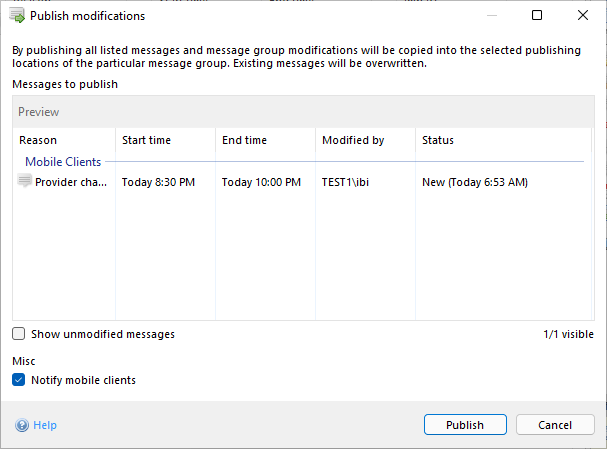Uncheck Notify mobile clients
607x449 pixels.
(19, 380)
